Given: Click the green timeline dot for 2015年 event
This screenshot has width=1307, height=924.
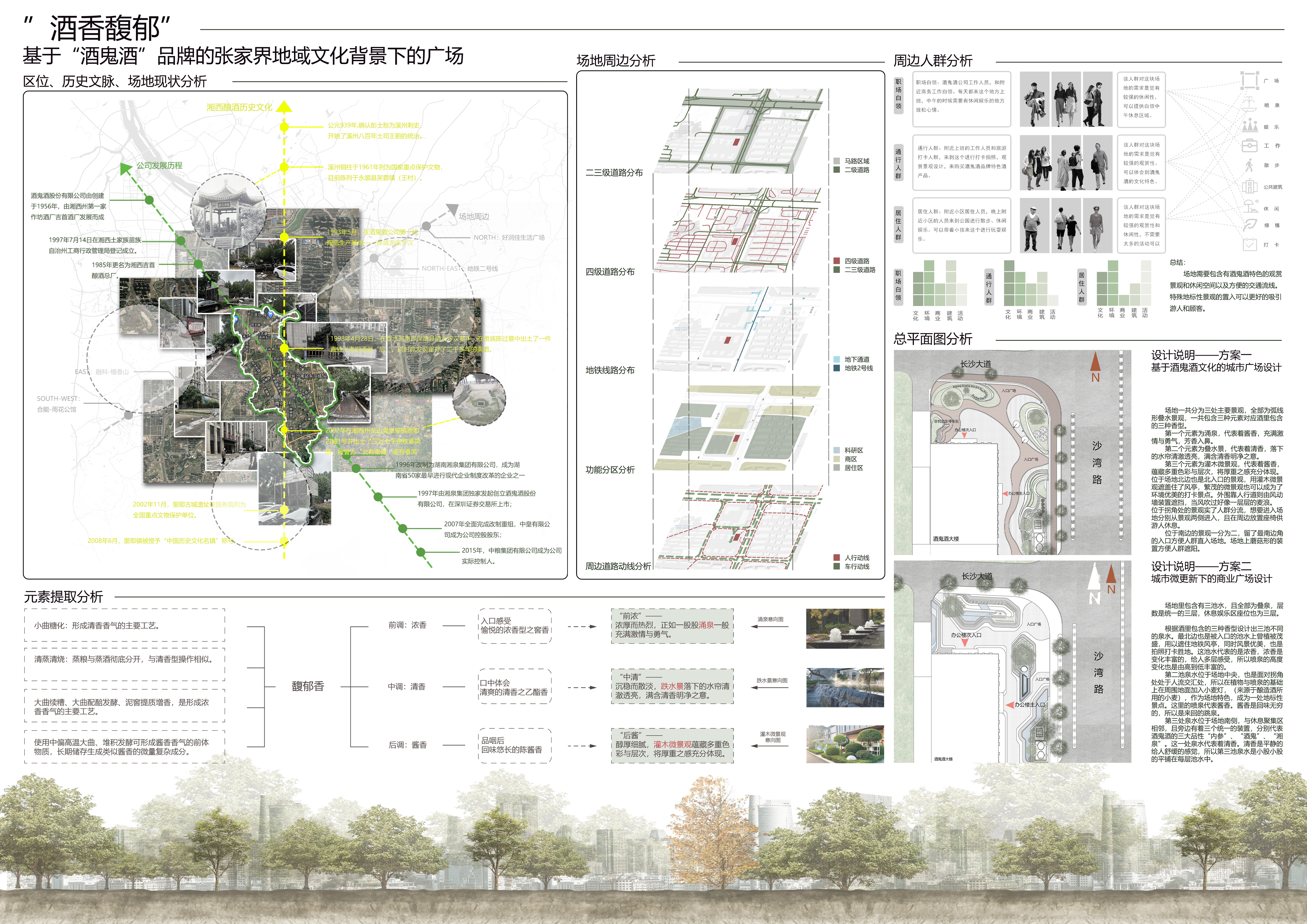Looking at the screenshot, I should click(421, 551).
